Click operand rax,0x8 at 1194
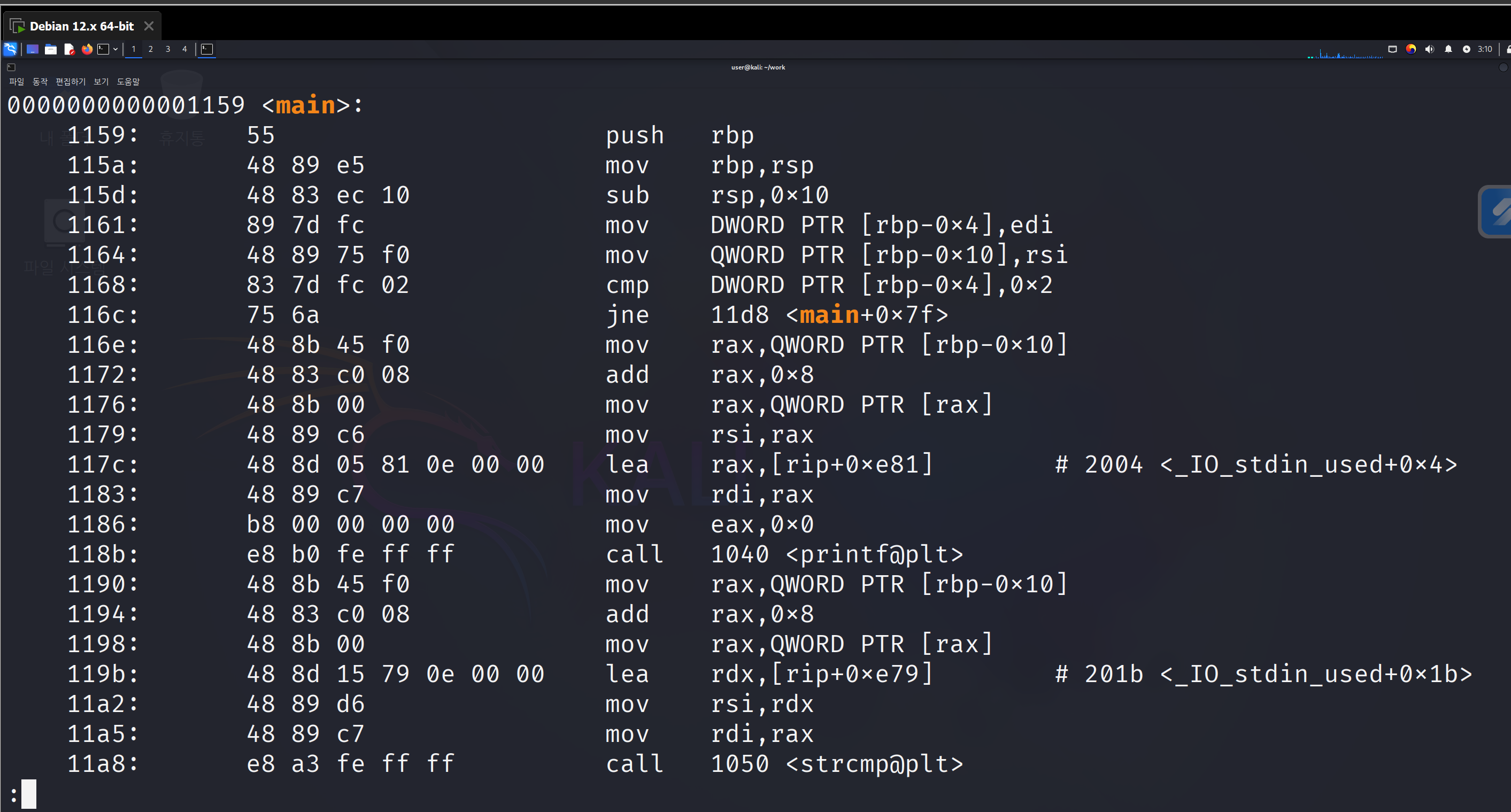 (x=762, y=614)
